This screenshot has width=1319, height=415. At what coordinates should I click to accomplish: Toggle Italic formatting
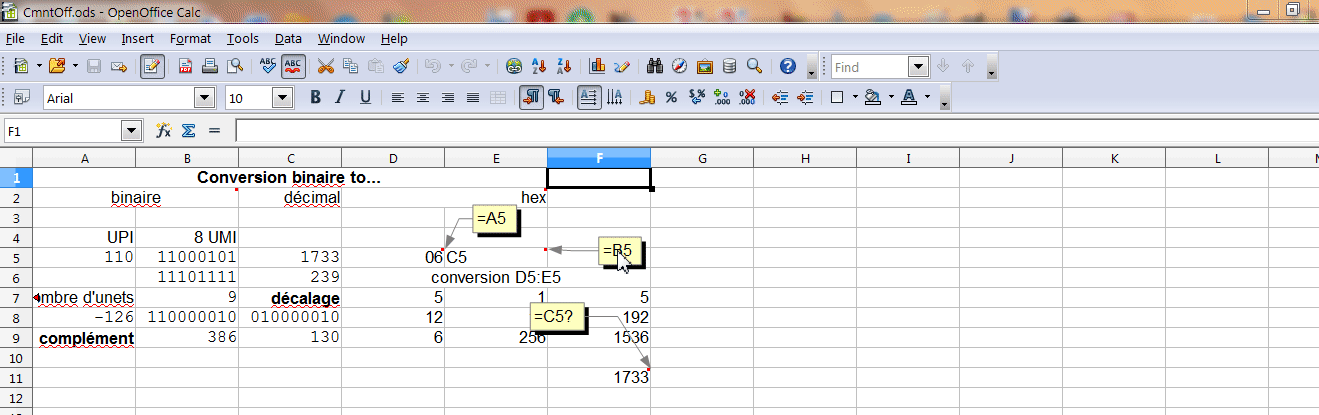pos(340,97)
